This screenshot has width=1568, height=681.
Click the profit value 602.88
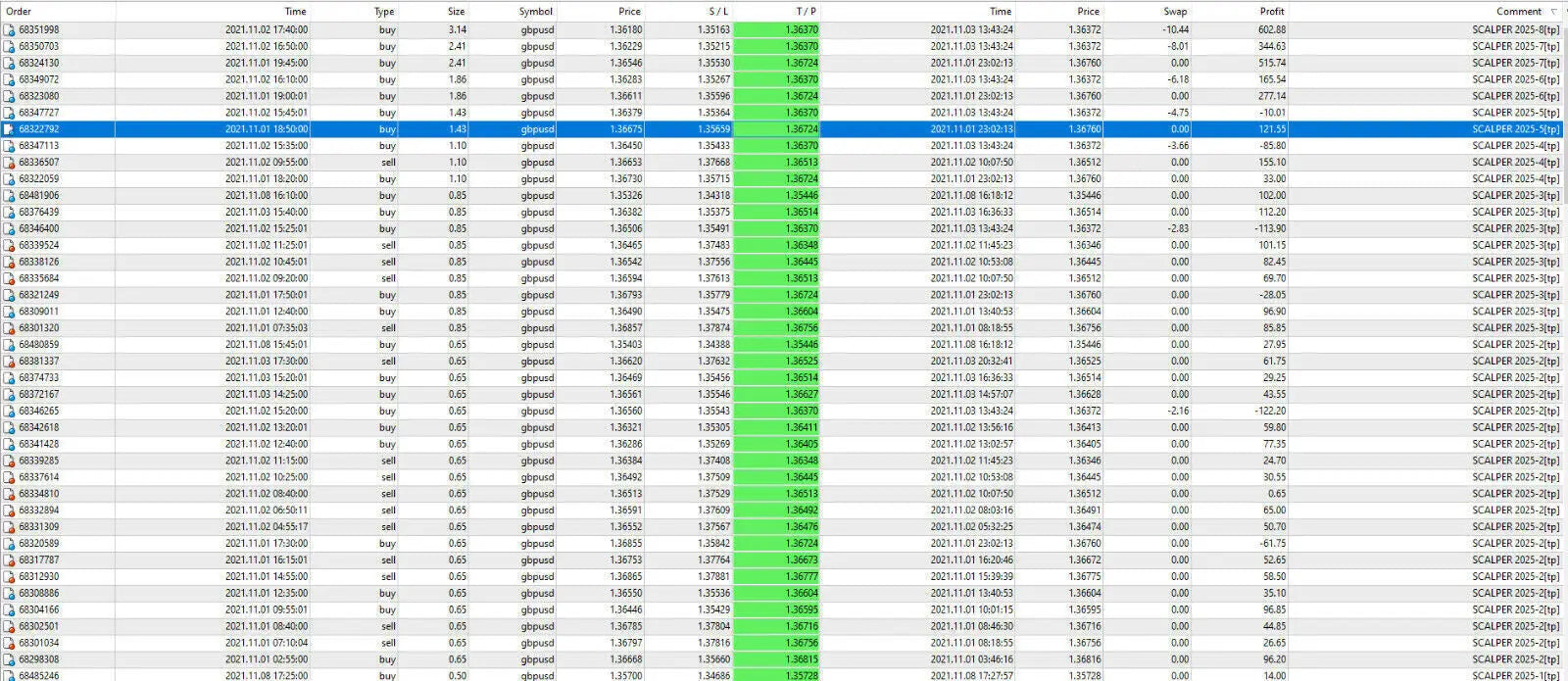click(1272, 29)
